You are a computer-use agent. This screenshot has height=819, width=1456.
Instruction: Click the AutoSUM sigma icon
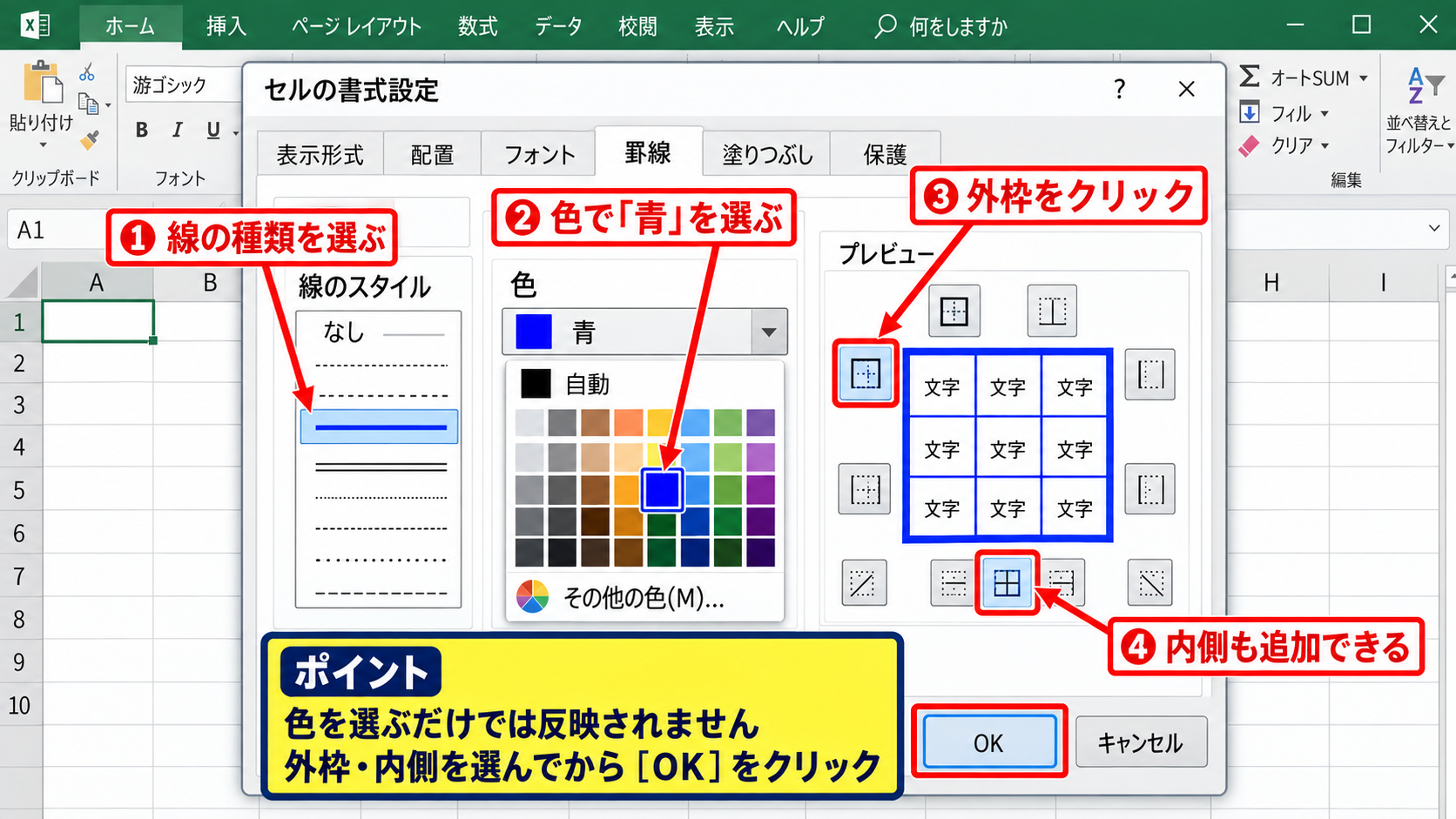pos(1250,77)
